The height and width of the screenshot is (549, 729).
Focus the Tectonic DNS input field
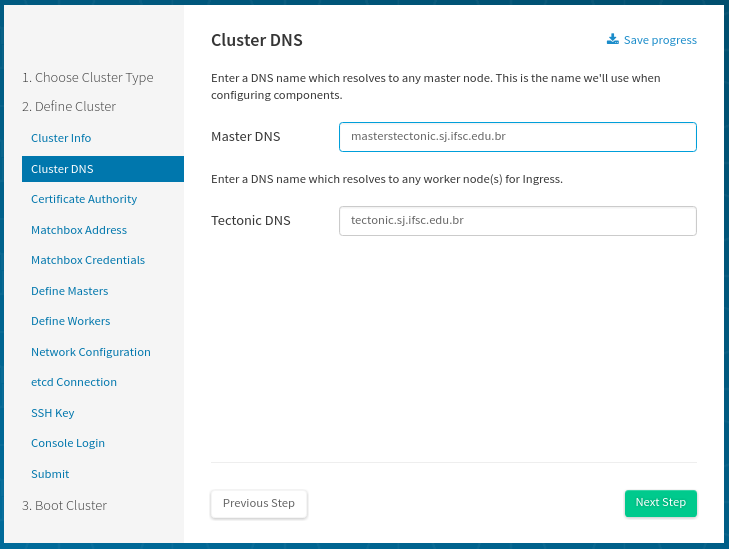(517, 221)
